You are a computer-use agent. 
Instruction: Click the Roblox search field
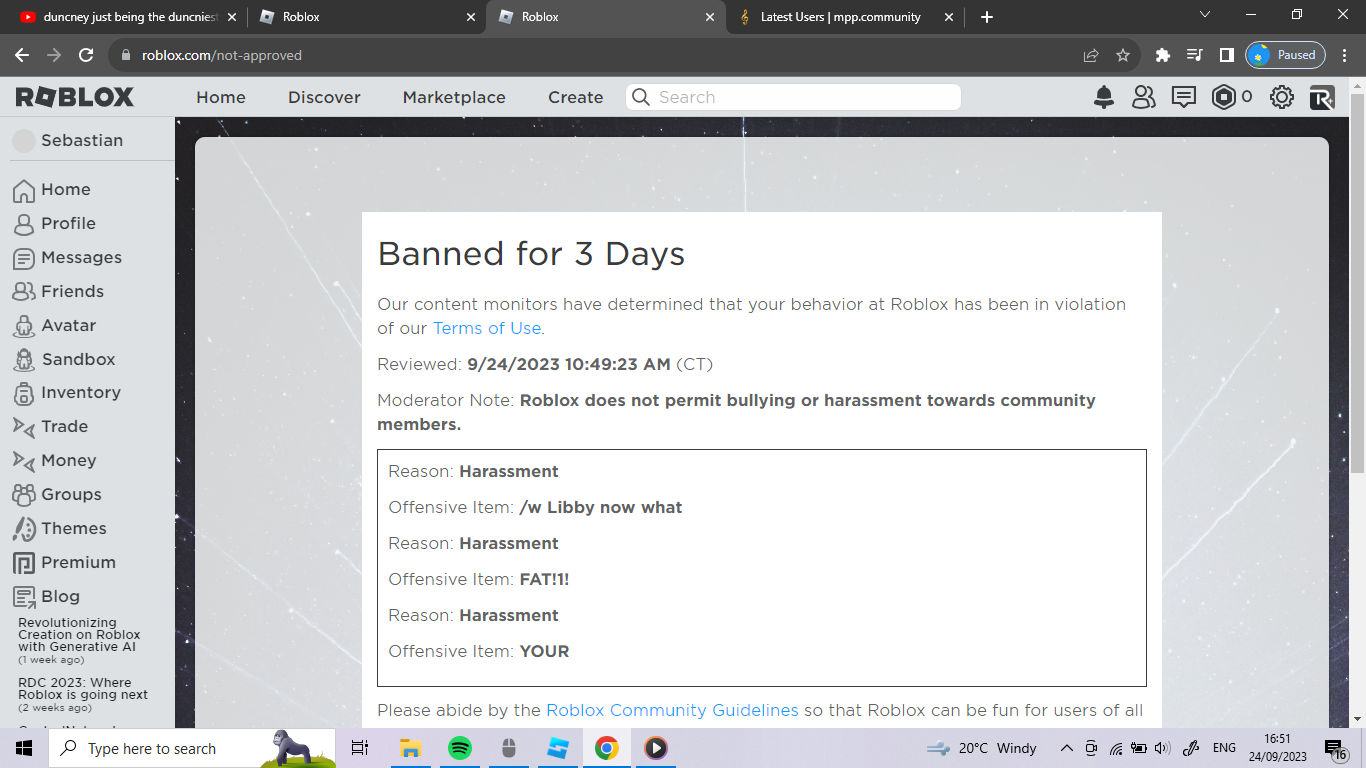coord(794,97)
